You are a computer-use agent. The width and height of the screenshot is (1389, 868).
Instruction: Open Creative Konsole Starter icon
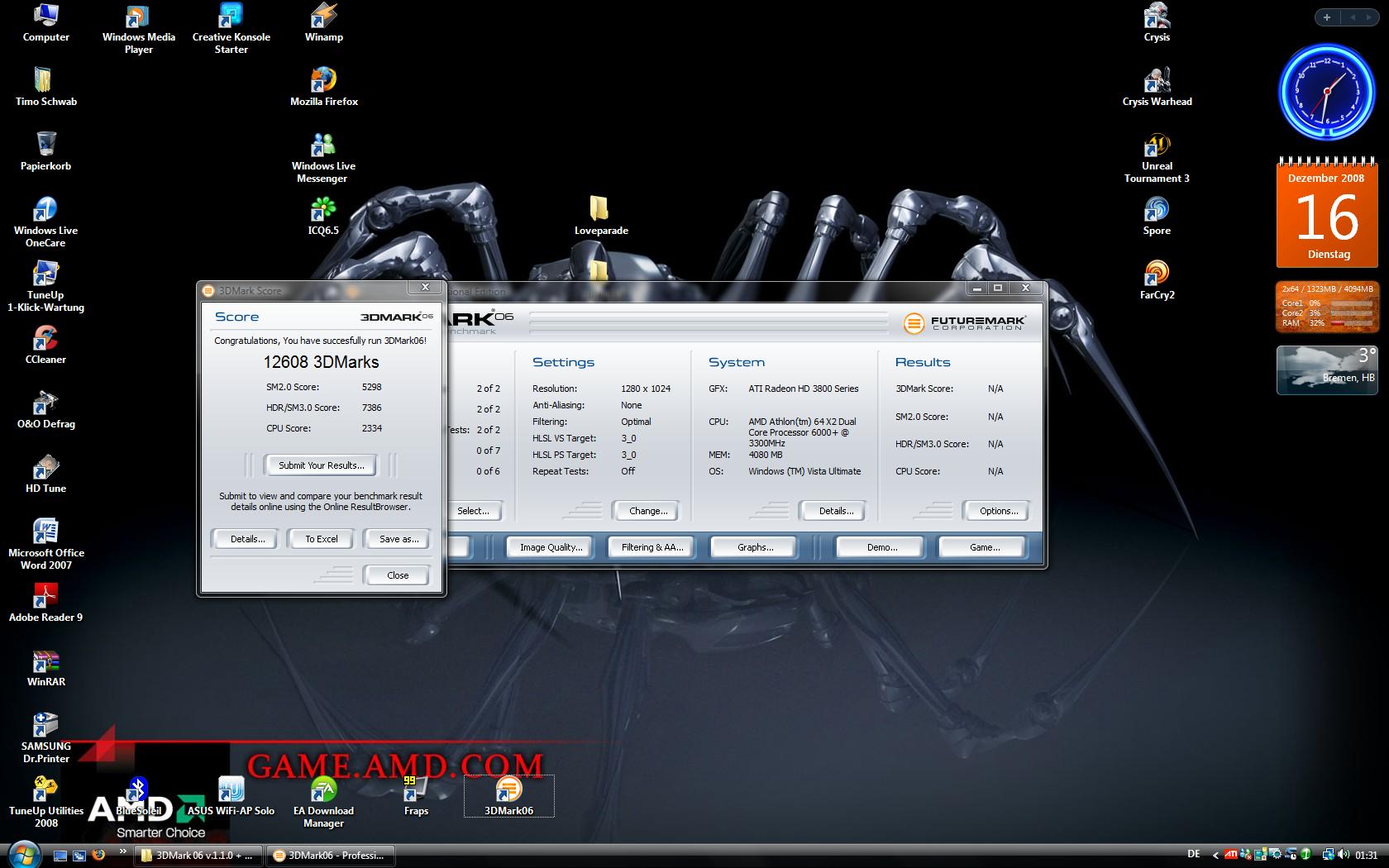pos(231,29)
